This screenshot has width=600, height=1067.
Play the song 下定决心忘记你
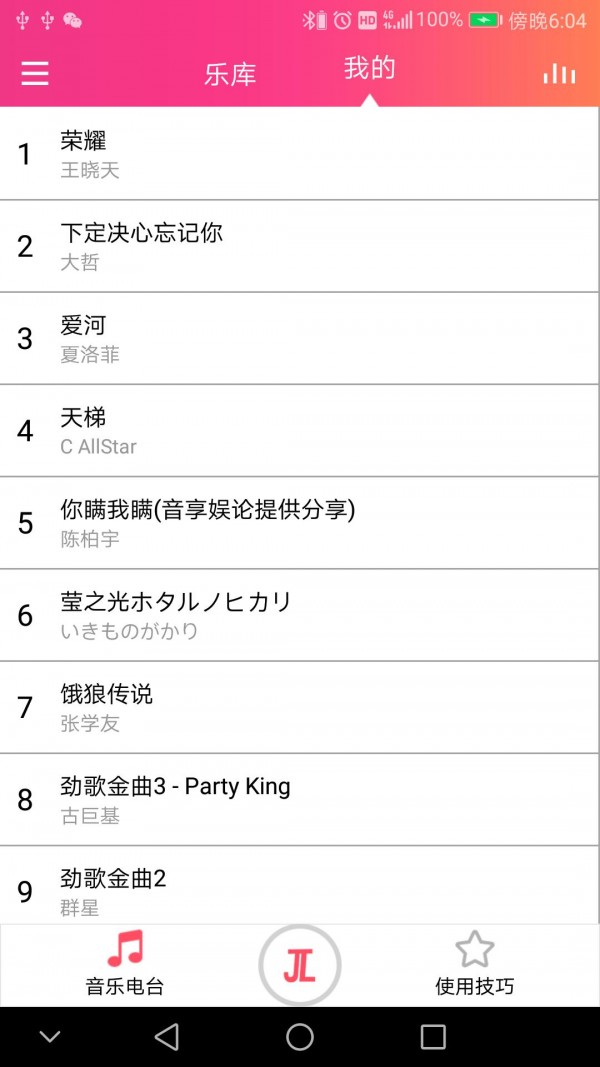pyautogui.click(x=300, y=246)
